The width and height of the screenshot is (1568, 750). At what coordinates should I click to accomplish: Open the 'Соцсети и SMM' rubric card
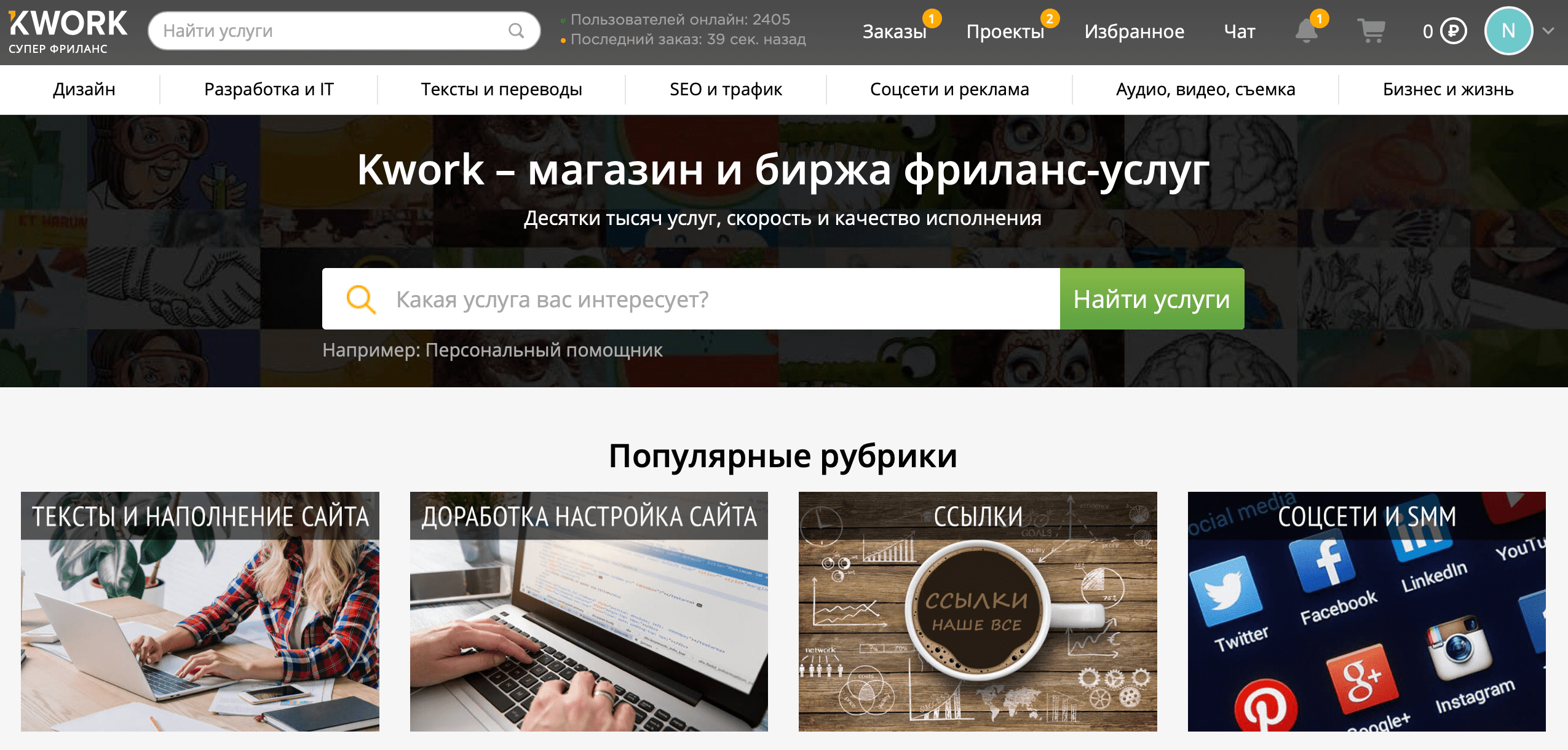click(1366, 612)
